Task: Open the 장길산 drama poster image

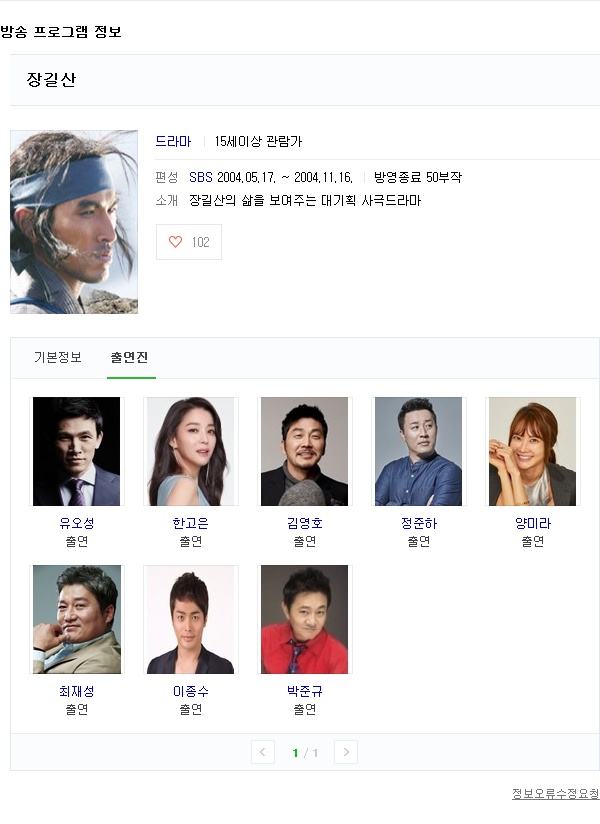Action: click(x=74, y=222)
